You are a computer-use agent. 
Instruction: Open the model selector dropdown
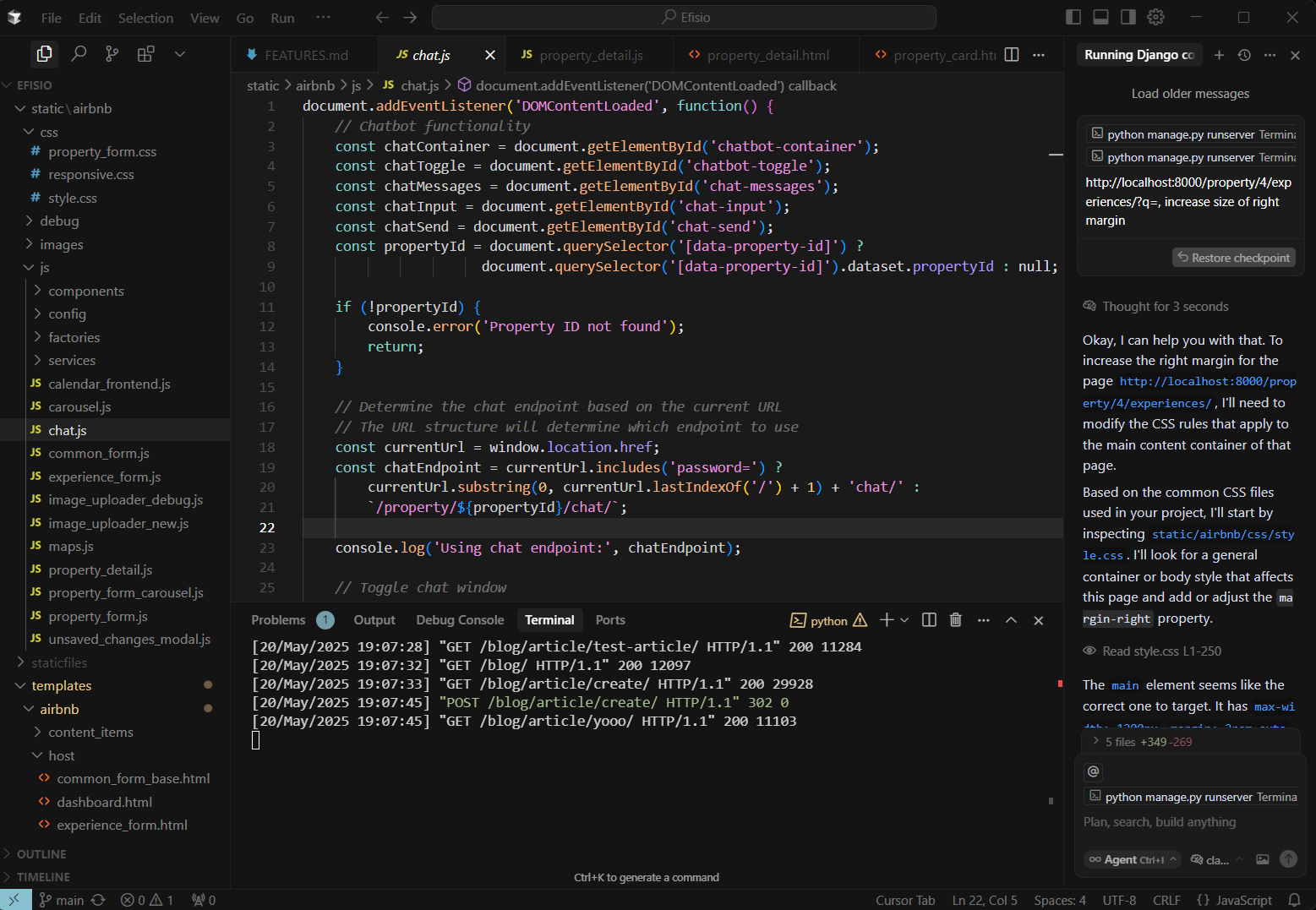pyautogui.click(x=1216, y=859)
